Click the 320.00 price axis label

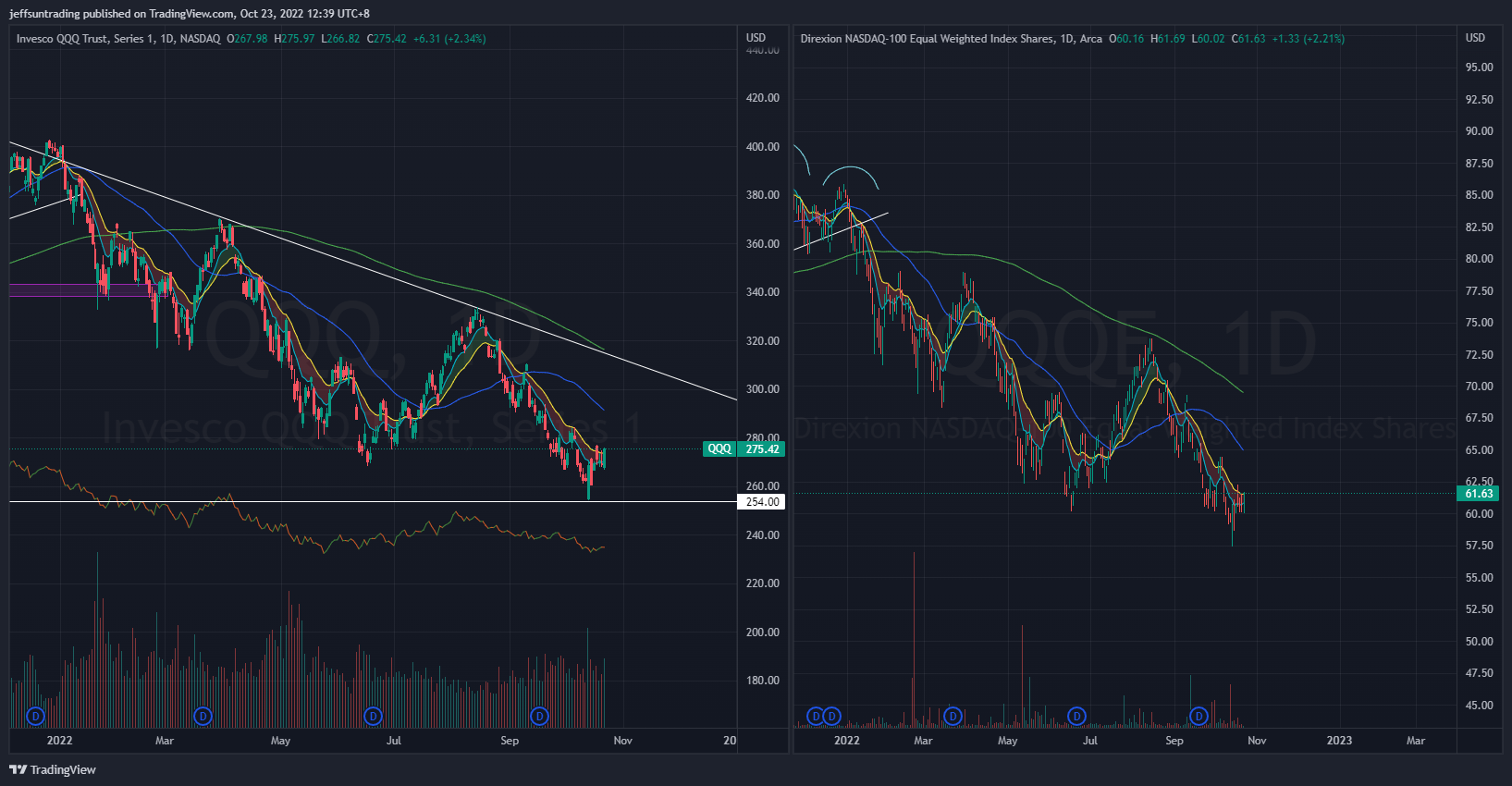(x=763, y=341)
